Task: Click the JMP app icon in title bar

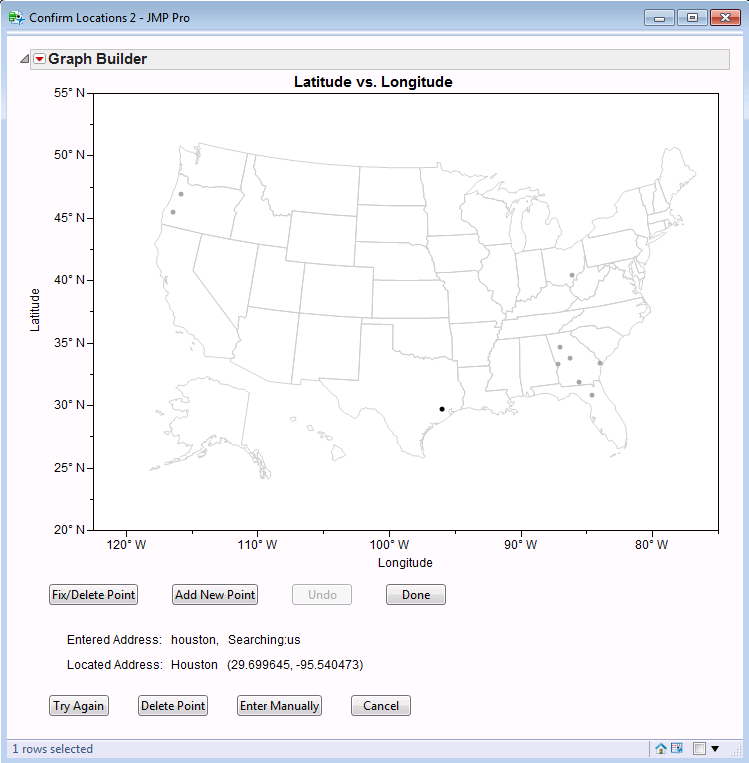Action: pyautogui.click(x=16, y=18)
